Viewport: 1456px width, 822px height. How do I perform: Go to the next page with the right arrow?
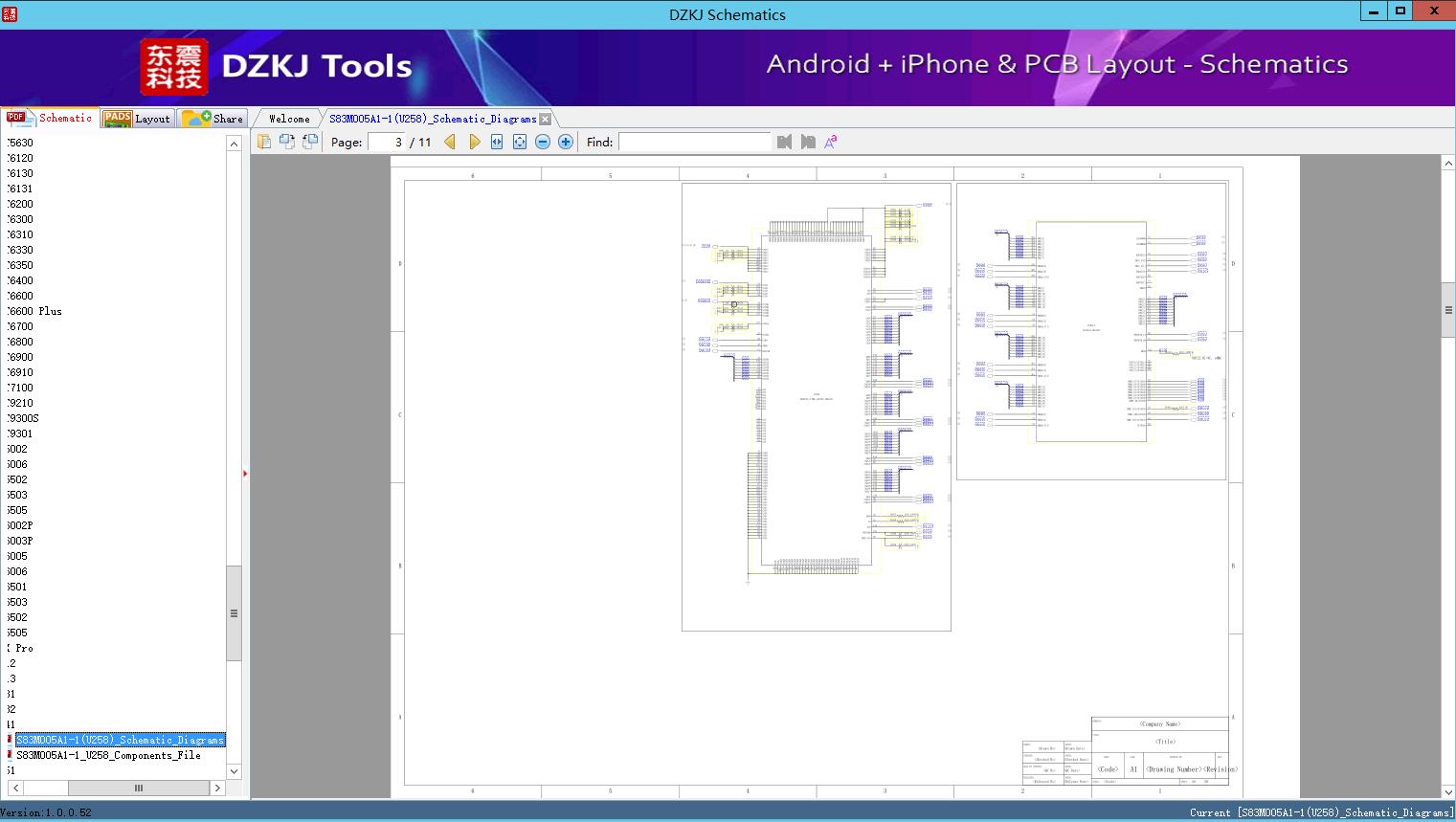(474, 142)
